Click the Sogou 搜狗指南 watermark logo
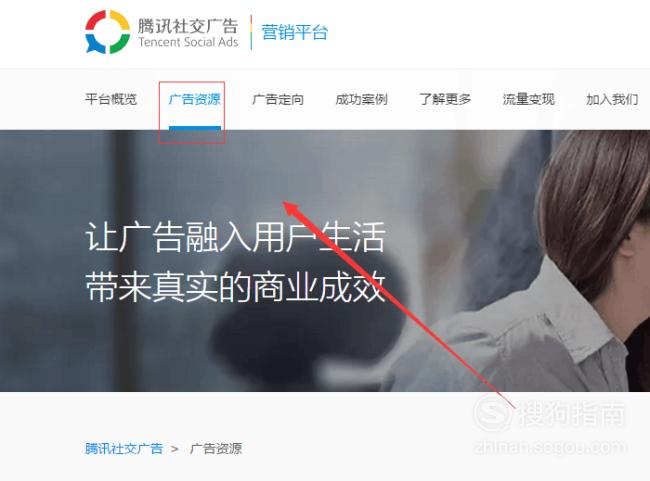 550,413
